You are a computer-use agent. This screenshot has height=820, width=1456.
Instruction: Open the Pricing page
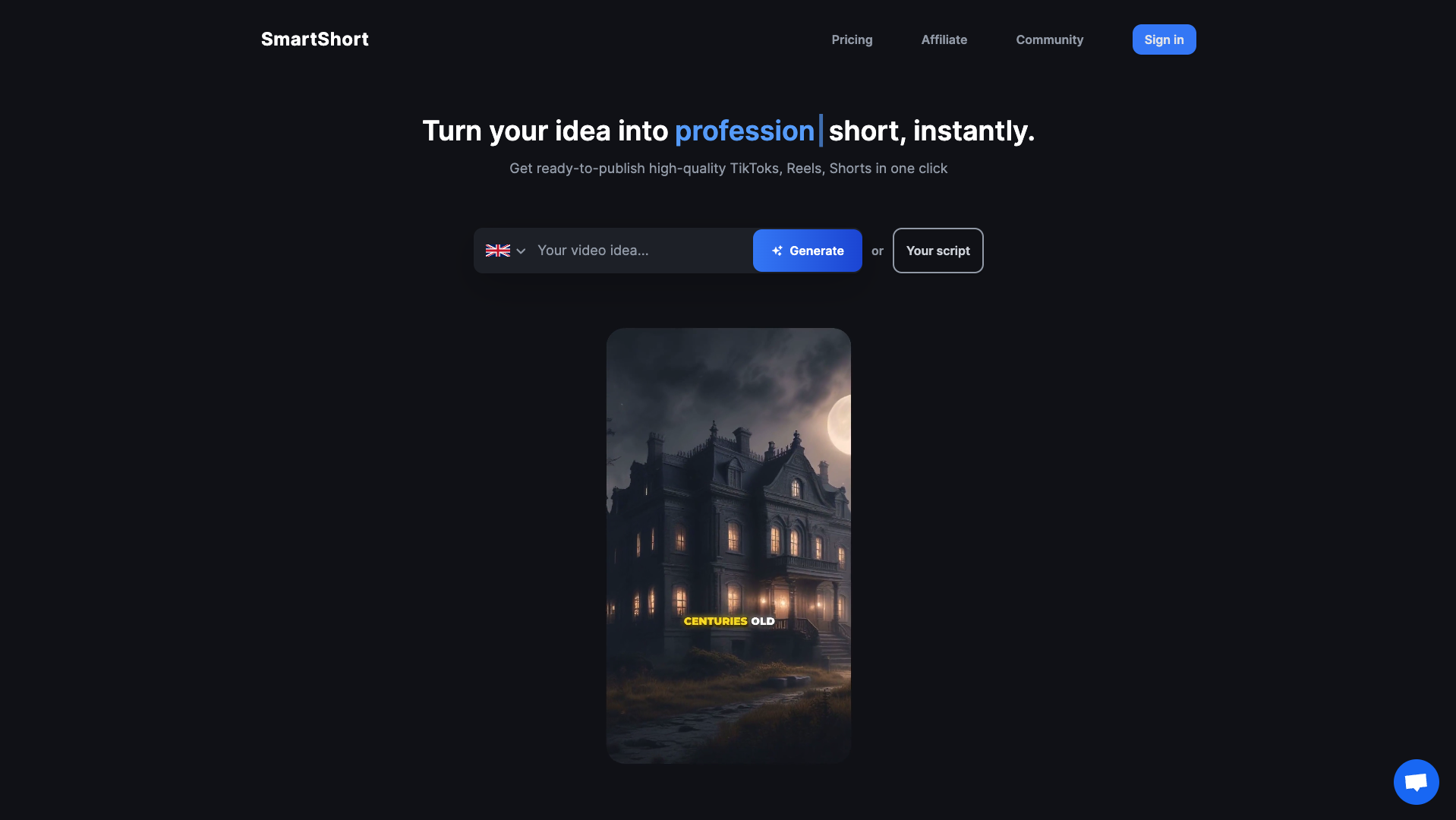852,39
